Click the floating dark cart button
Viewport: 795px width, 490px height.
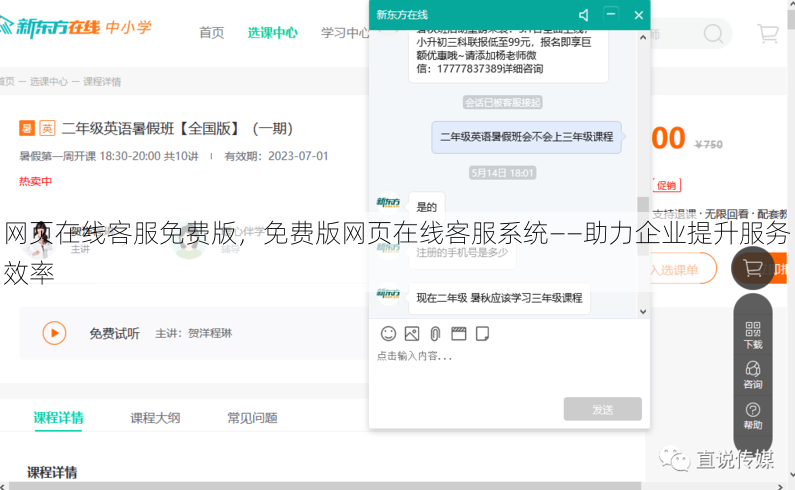coord(752,268)
